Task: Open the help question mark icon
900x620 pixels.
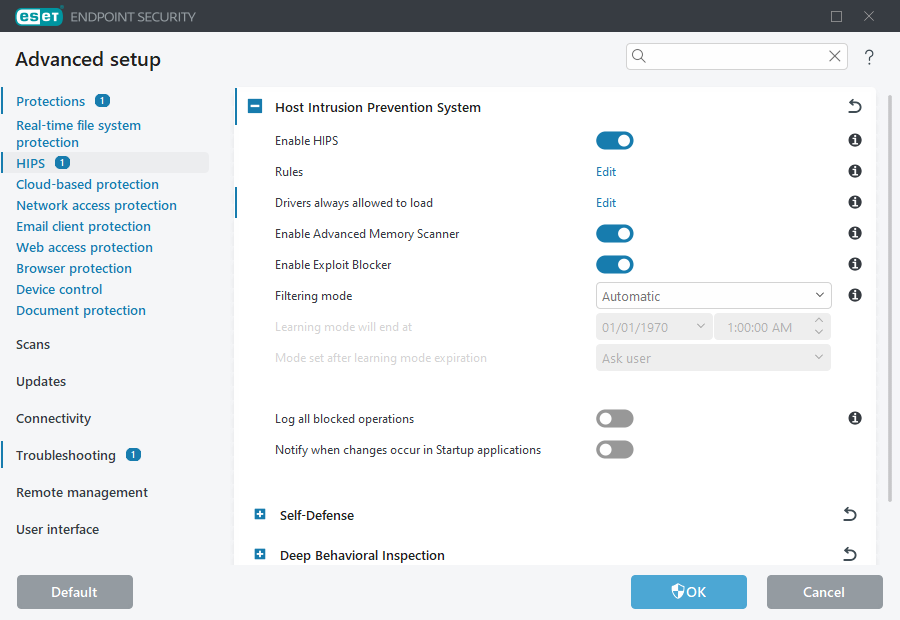Action: point(868,57)
